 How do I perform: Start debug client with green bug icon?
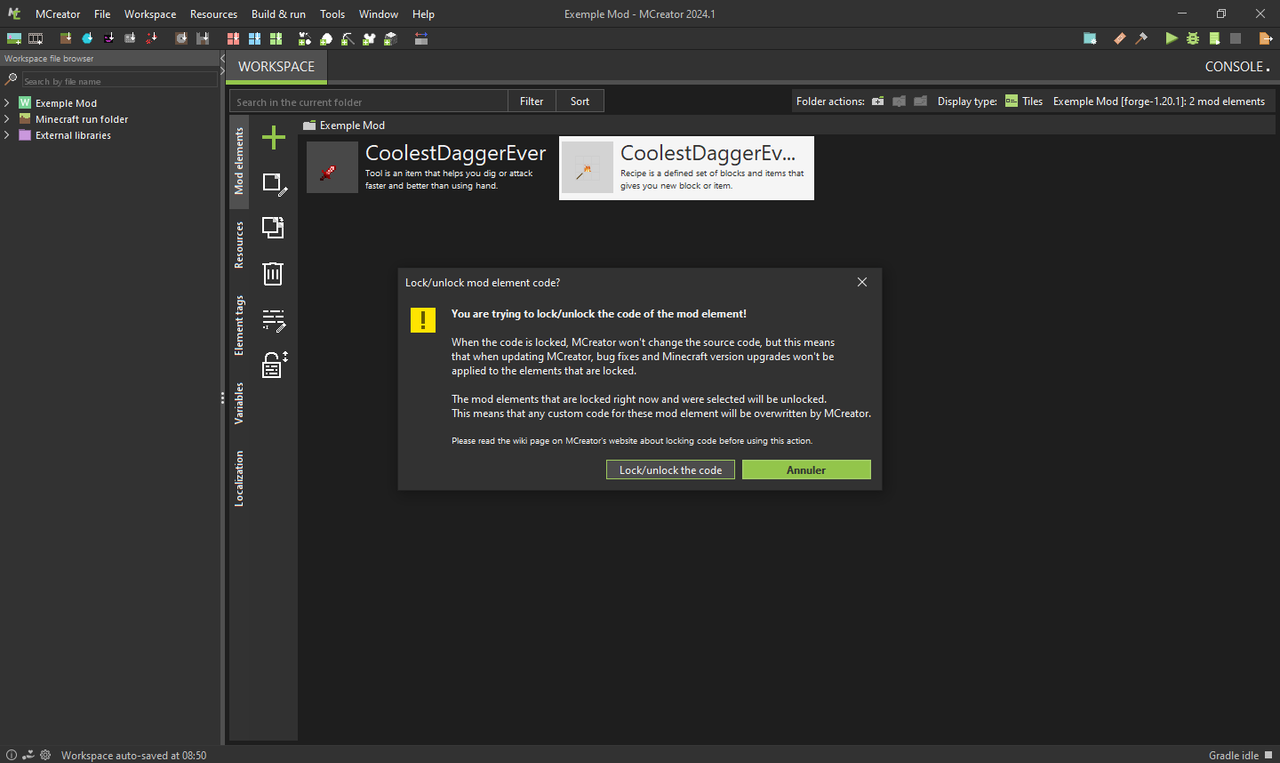(x=1193, y=39)
